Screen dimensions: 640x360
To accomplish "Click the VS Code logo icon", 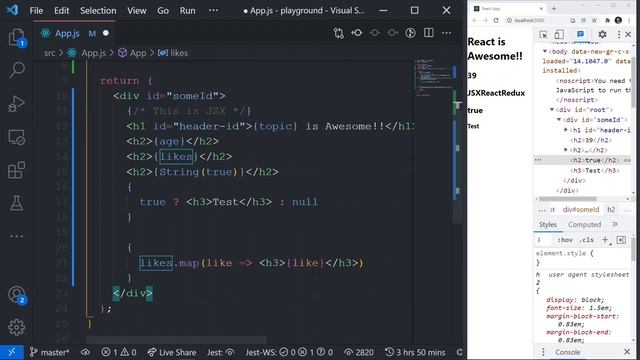I will click(x=12, y=10).
